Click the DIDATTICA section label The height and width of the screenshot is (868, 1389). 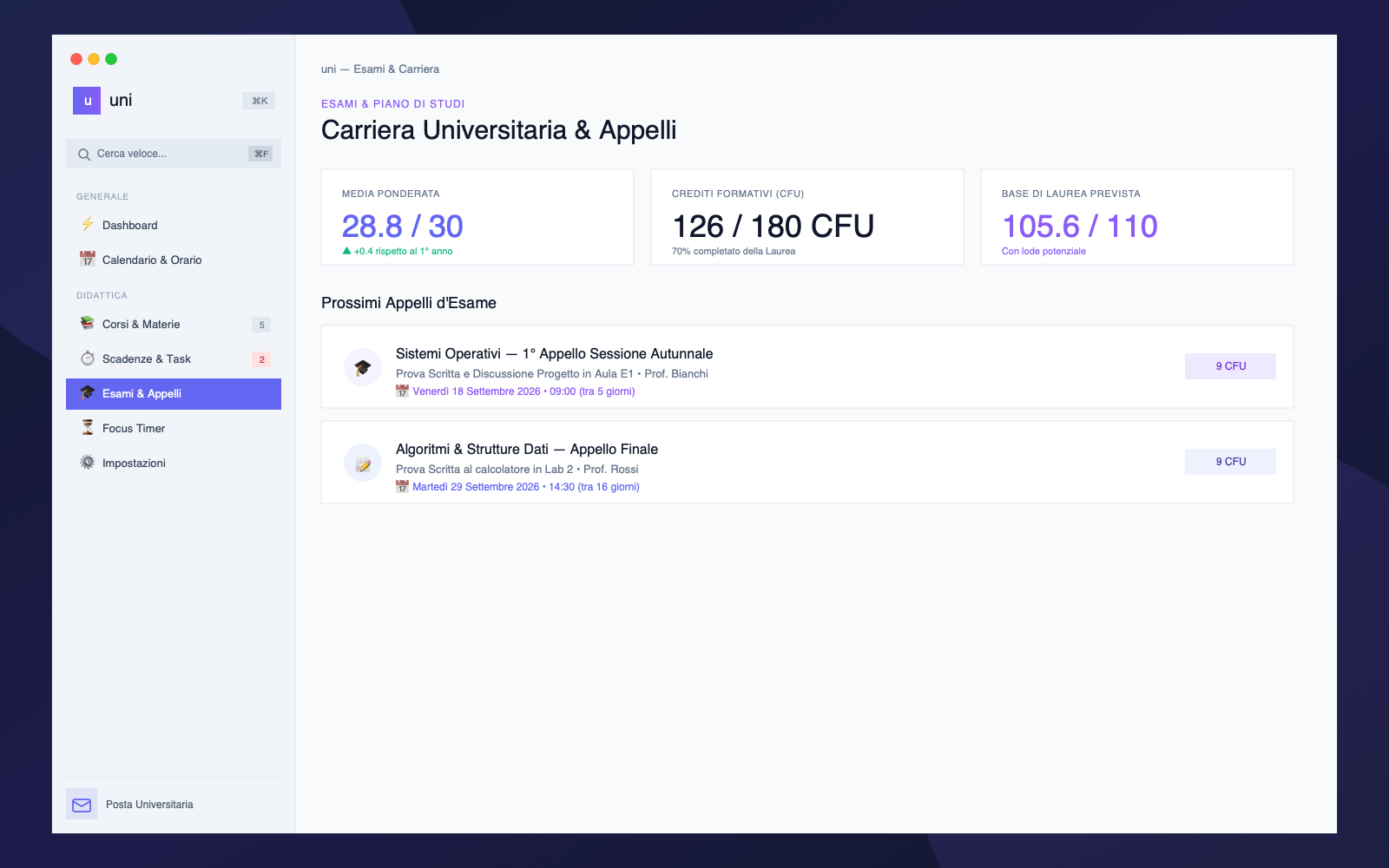point(102,296)
